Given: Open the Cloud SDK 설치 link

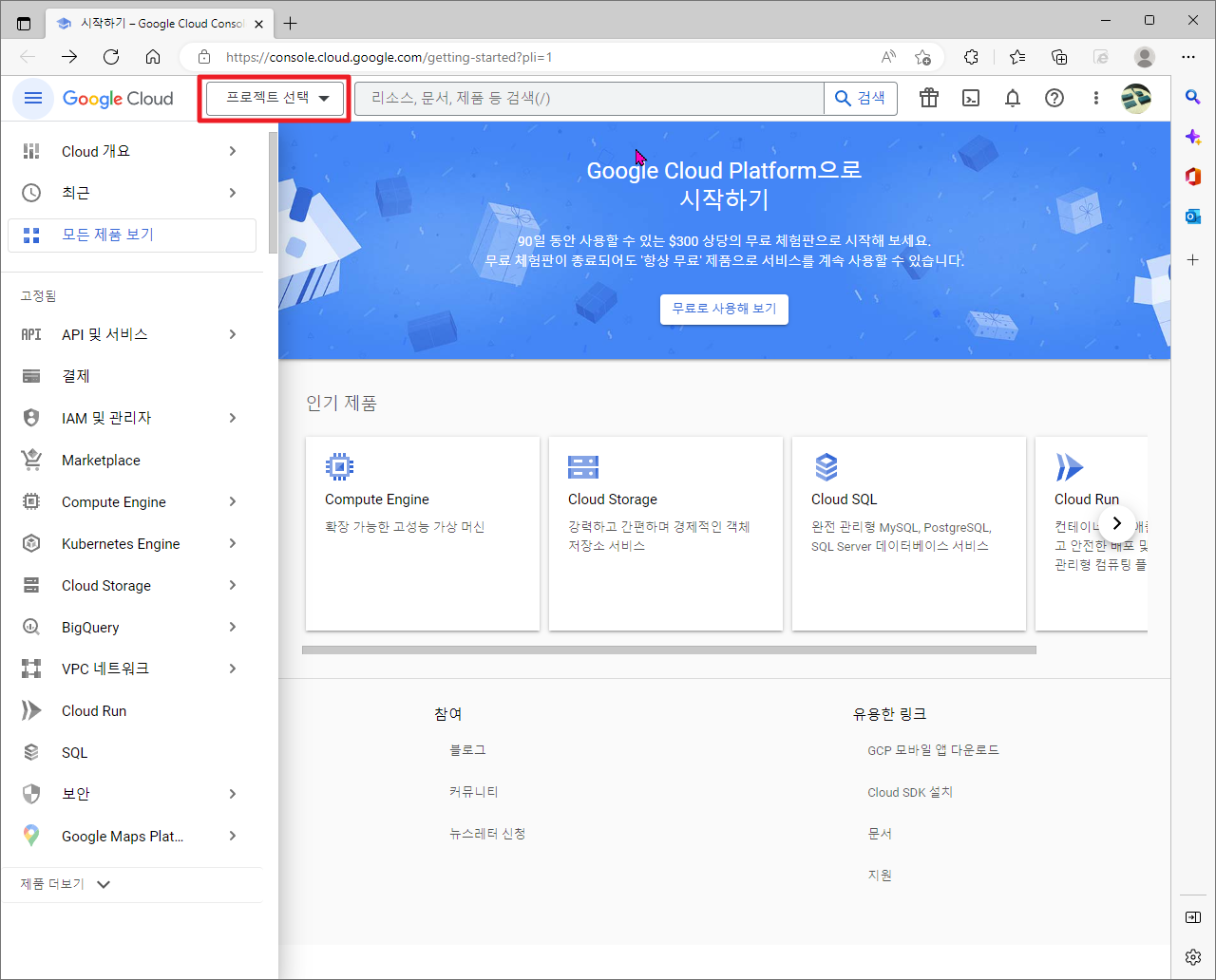Looking at the screenshot, I should (910, 792).
